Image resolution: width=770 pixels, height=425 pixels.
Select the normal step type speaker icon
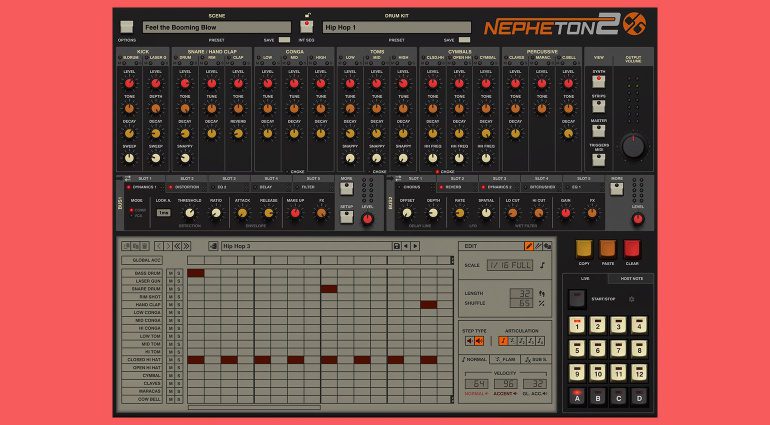[x=469, y=340]
